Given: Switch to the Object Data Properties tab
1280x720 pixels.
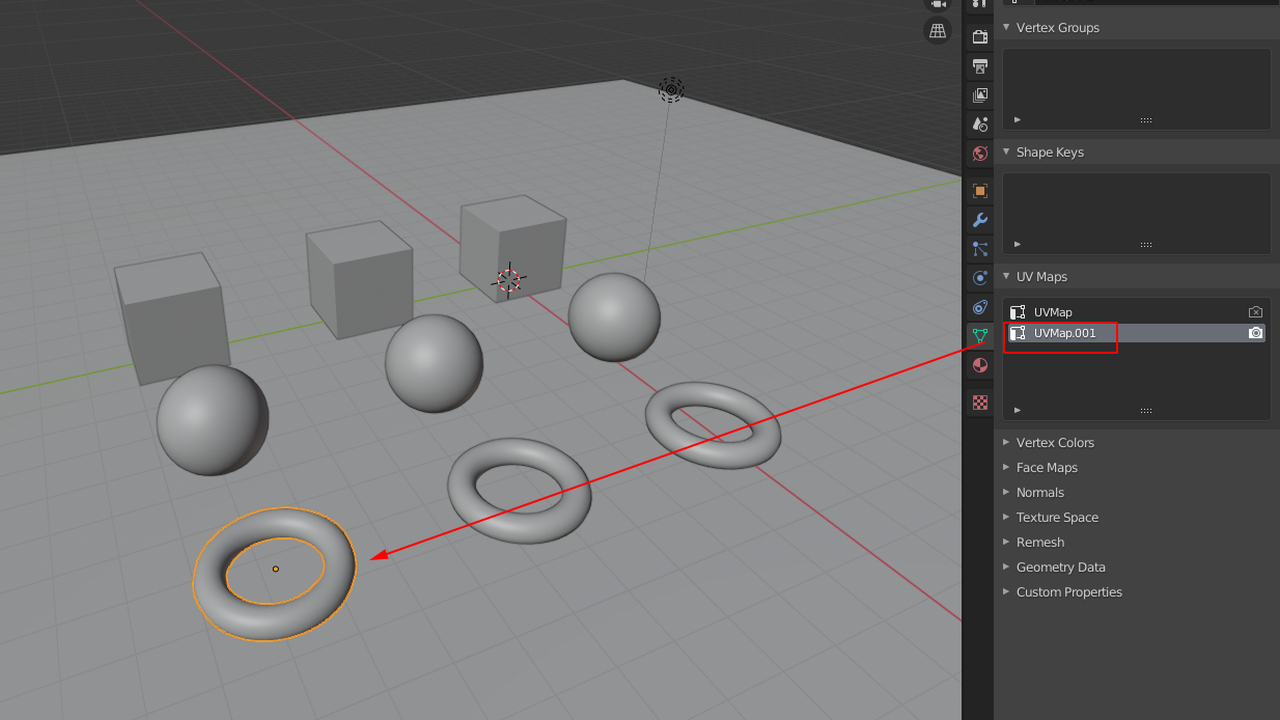Looking at the screenshot, I should [979, 336].
